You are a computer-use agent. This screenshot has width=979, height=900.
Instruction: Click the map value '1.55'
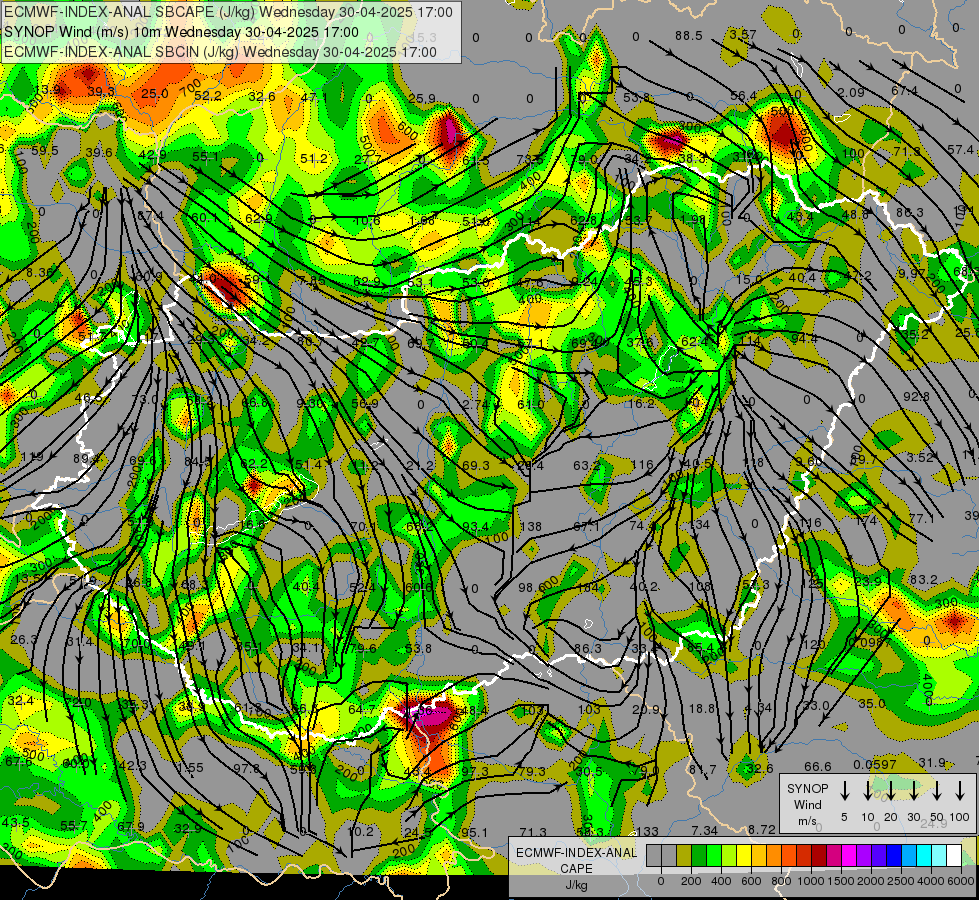[189, 768]
